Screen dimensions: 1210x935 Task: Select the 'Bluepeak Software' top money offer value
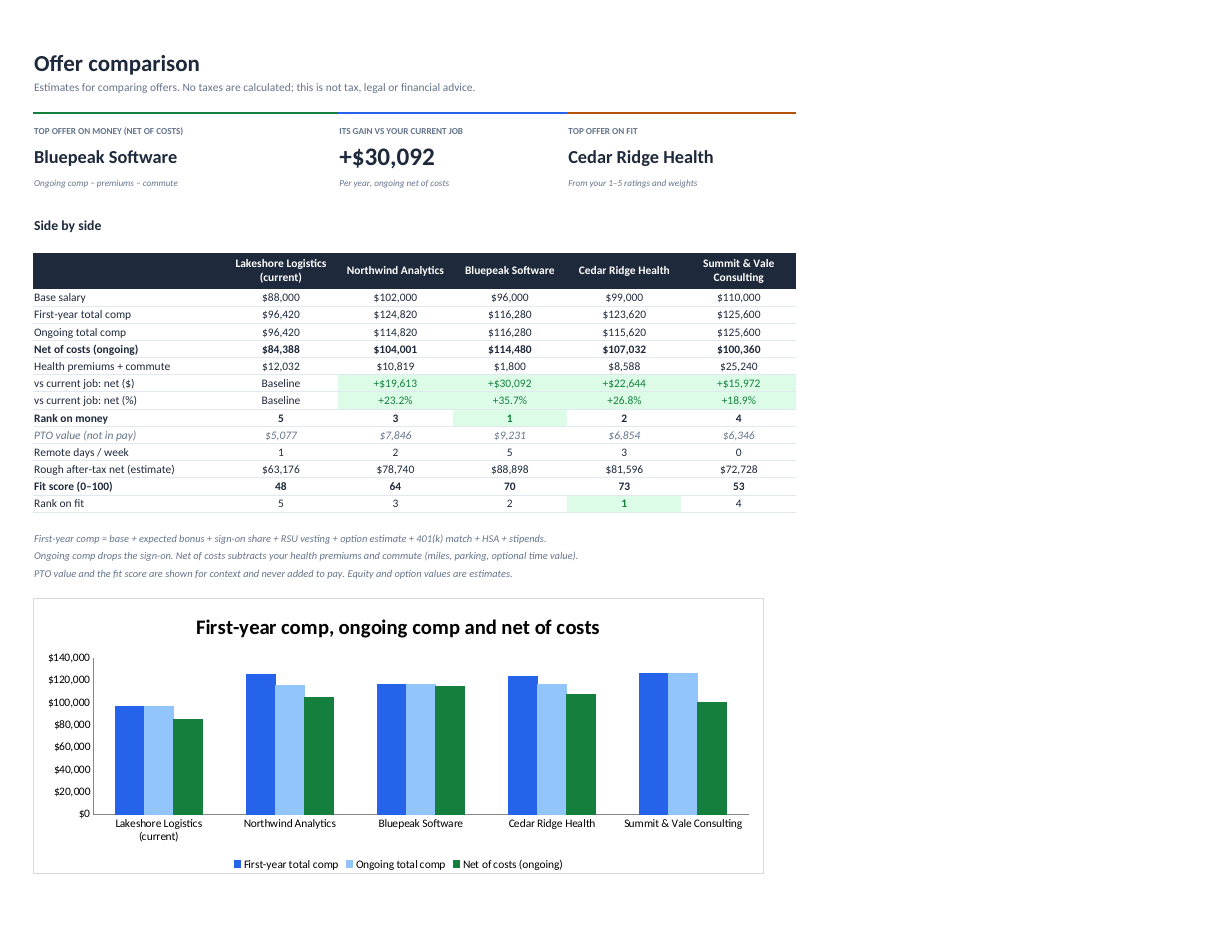click(105, 157)
